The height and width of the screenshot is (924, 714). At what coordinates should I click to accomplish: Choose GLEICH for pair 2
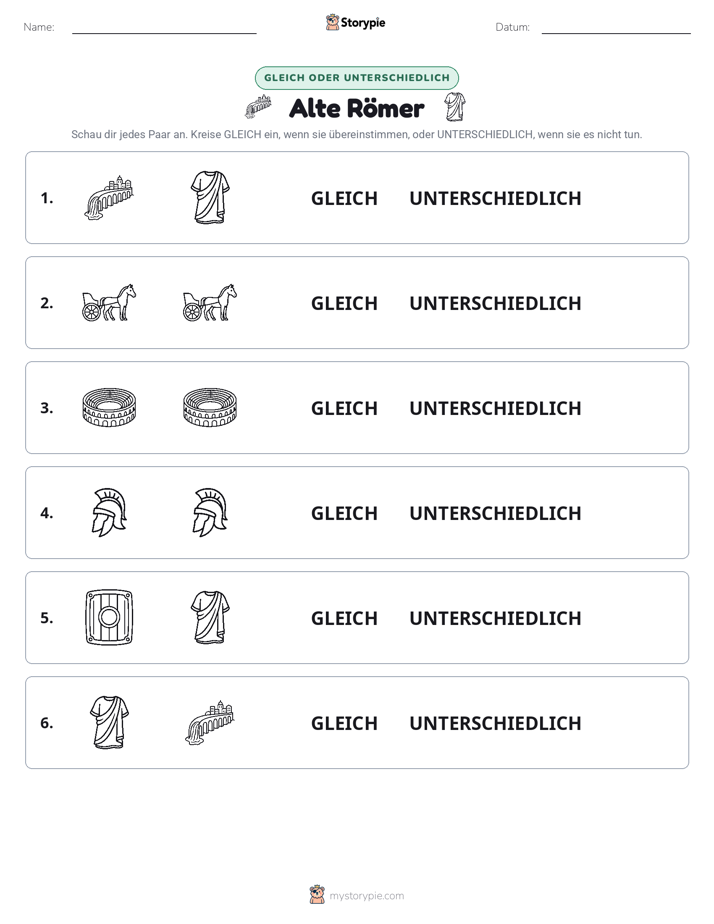(x=344, y=303)
